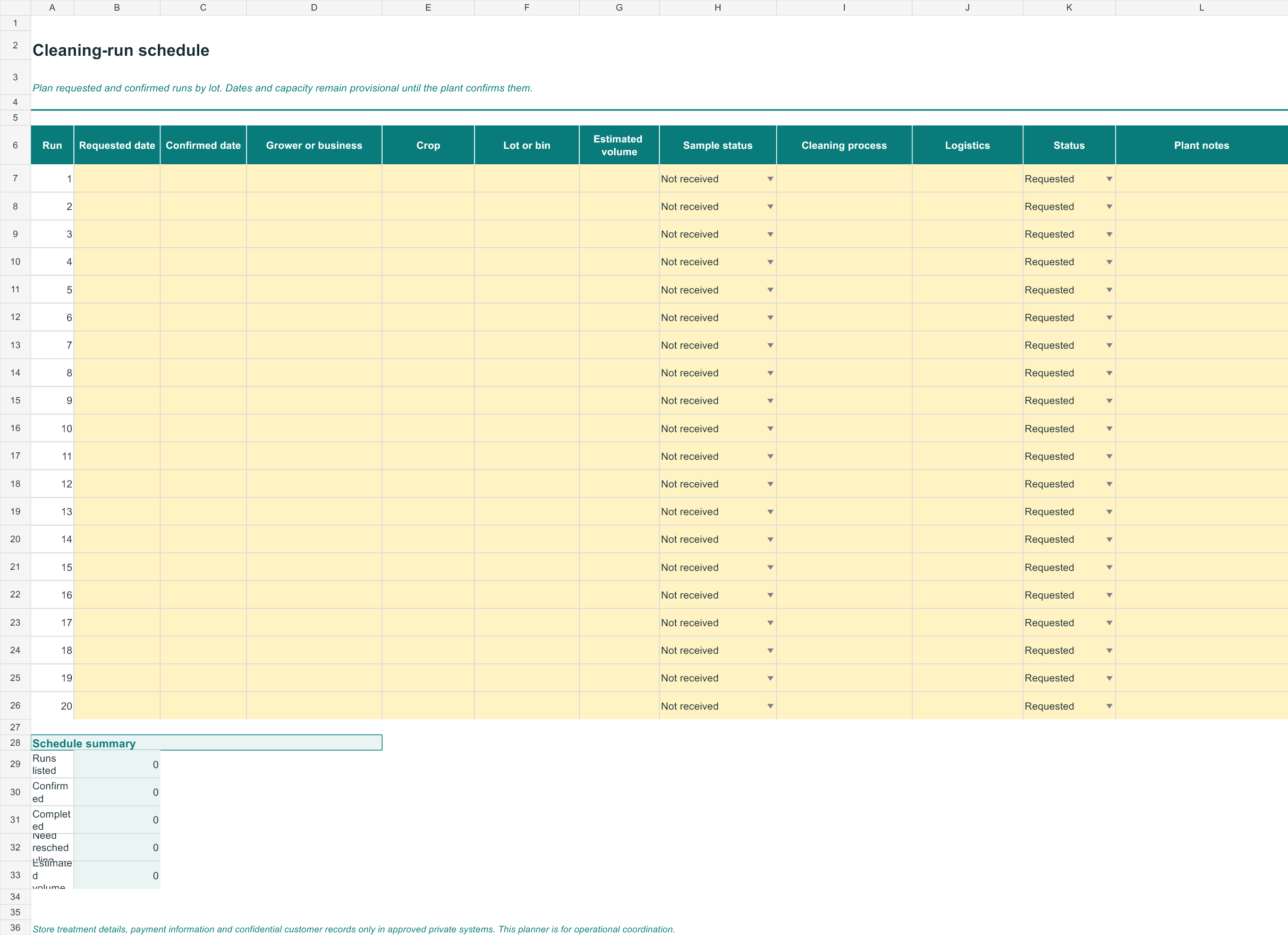Click the Plant notes header cell
The width and height of the screenshot is (1288, 935).
click(x=1202, y=146)
